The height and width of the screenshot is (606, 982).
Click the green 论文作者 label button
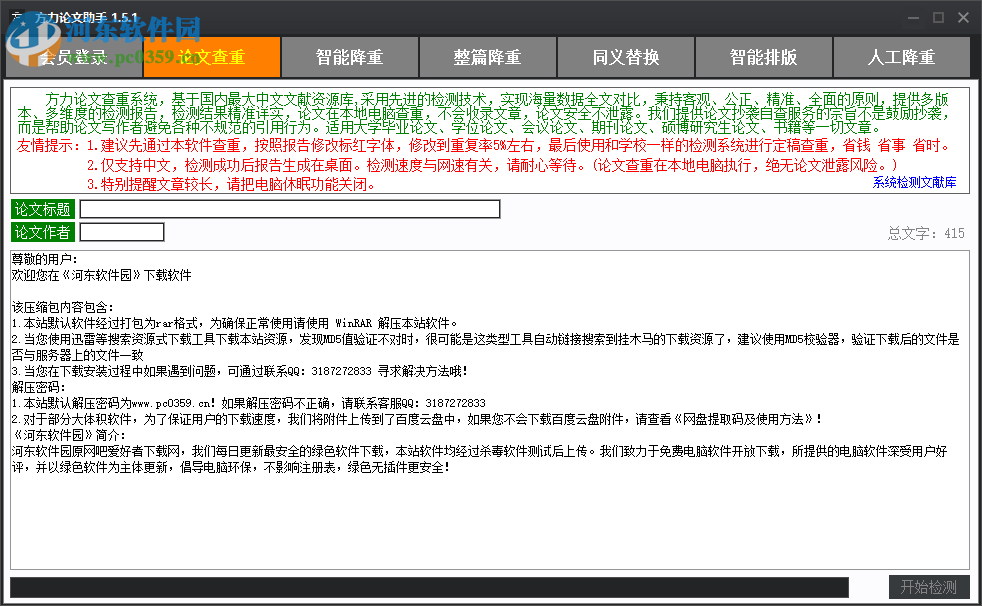tap(42, 231)
